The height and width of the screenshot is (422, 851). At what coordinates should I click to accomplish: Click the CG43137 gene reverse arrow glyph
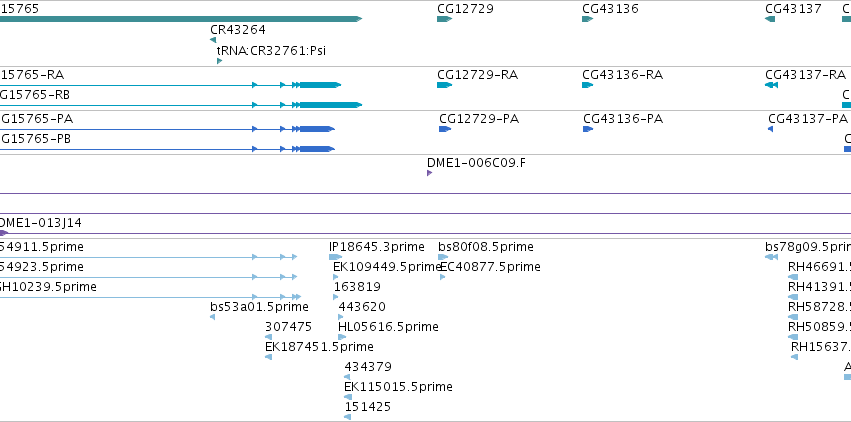770,19
